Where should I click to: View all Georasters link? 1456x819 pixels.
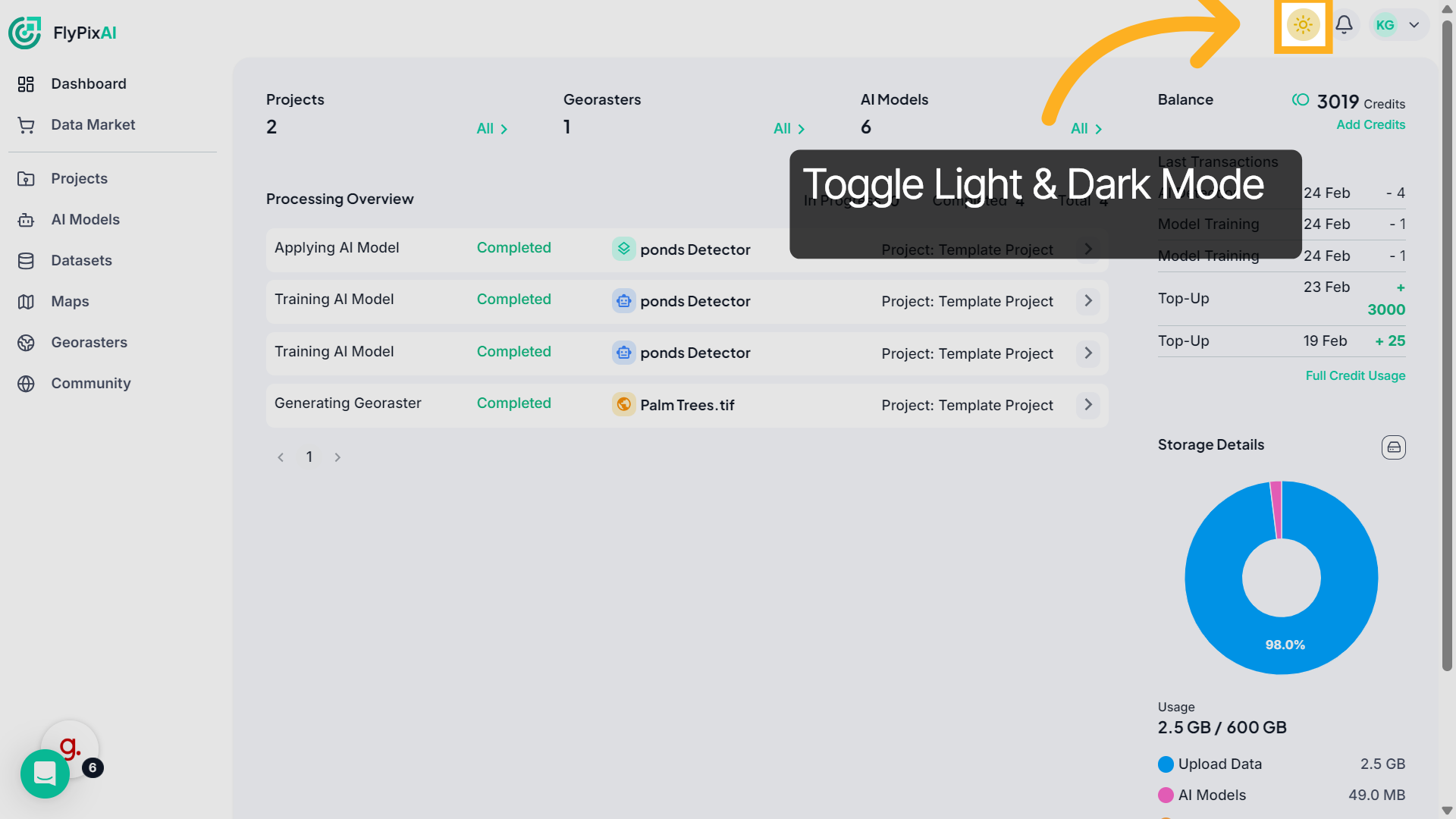[789, 129]
